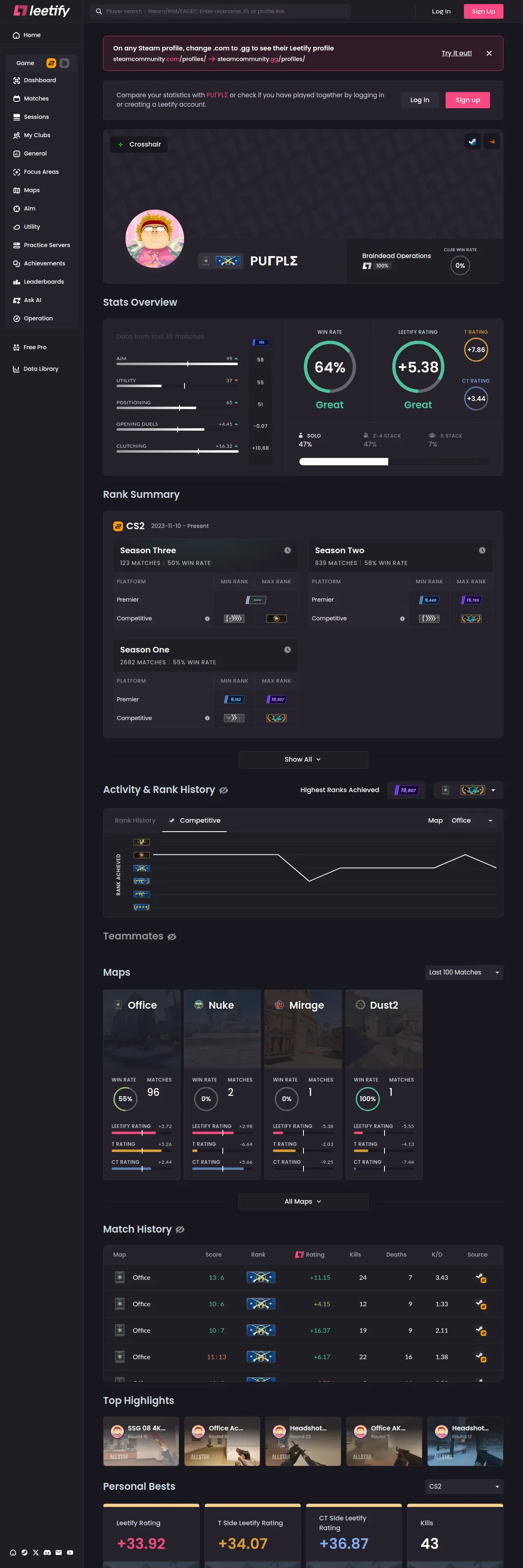Open the Dust2 map card
This screenshot has height=1568, width=523.
[x=384, y=1085]
